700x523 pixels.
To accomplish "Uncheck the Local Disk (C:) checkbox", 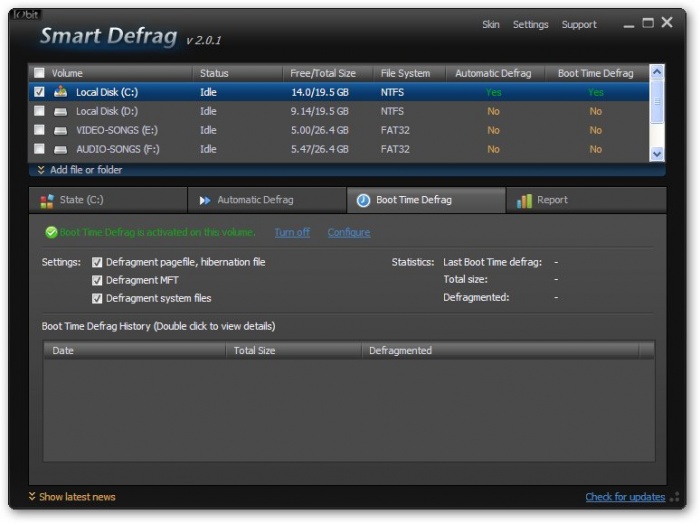I will point(39,92).
